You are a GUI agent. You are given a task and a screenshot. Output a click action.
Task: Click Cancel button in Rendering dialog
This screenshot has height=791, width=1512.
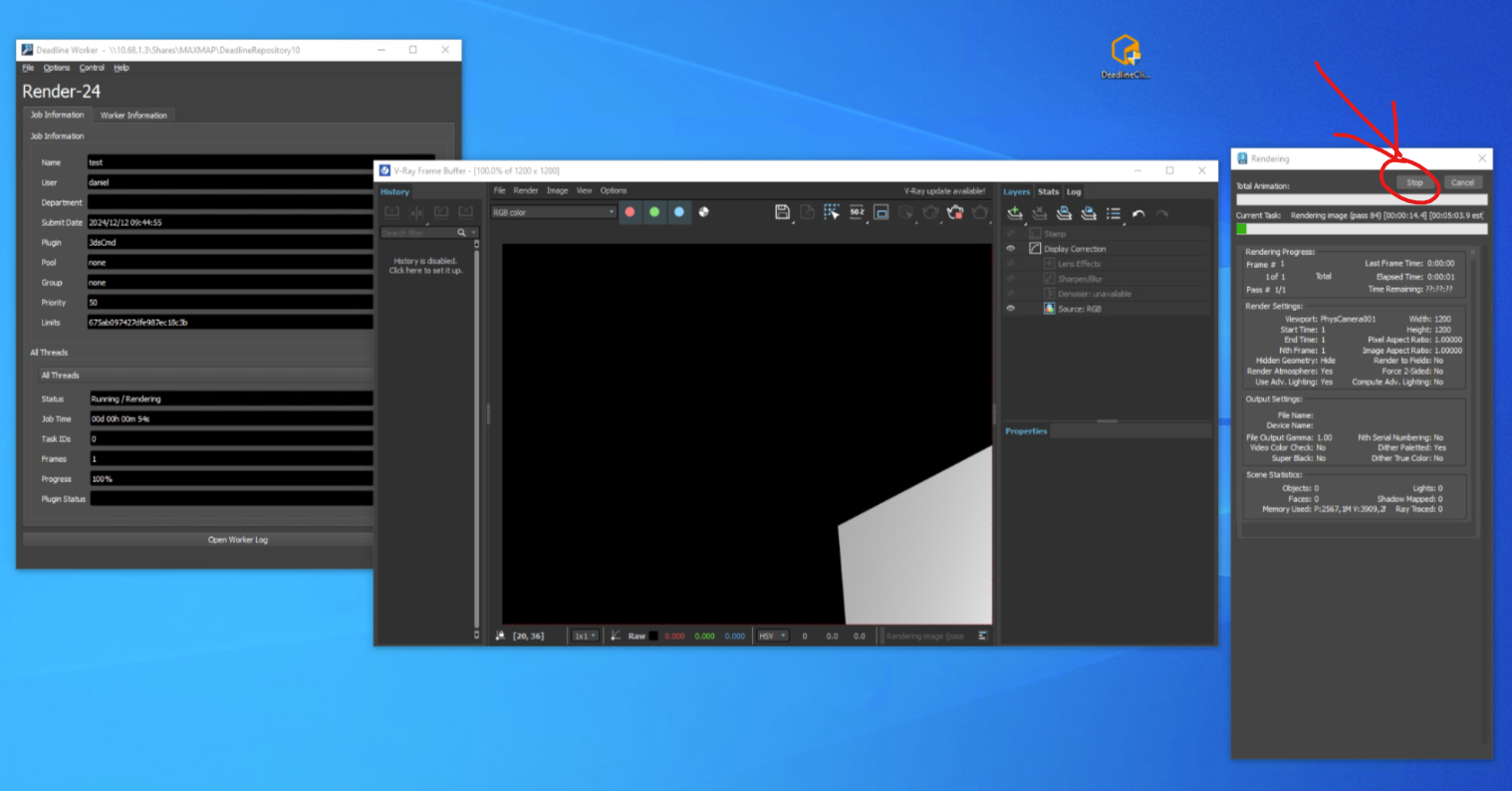click(1462, 182)
